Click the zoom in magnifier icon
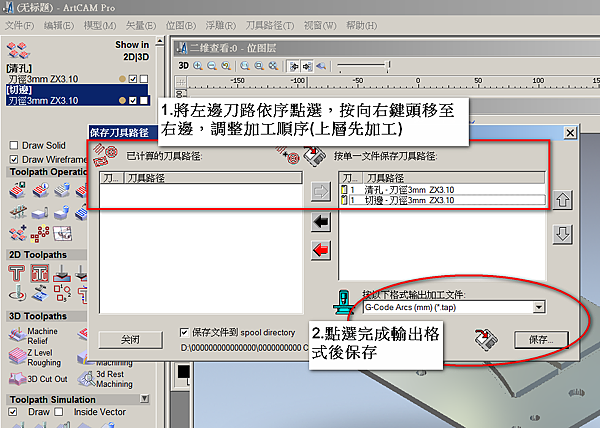This screenshot has height=428, width=600. pos(198,66)
